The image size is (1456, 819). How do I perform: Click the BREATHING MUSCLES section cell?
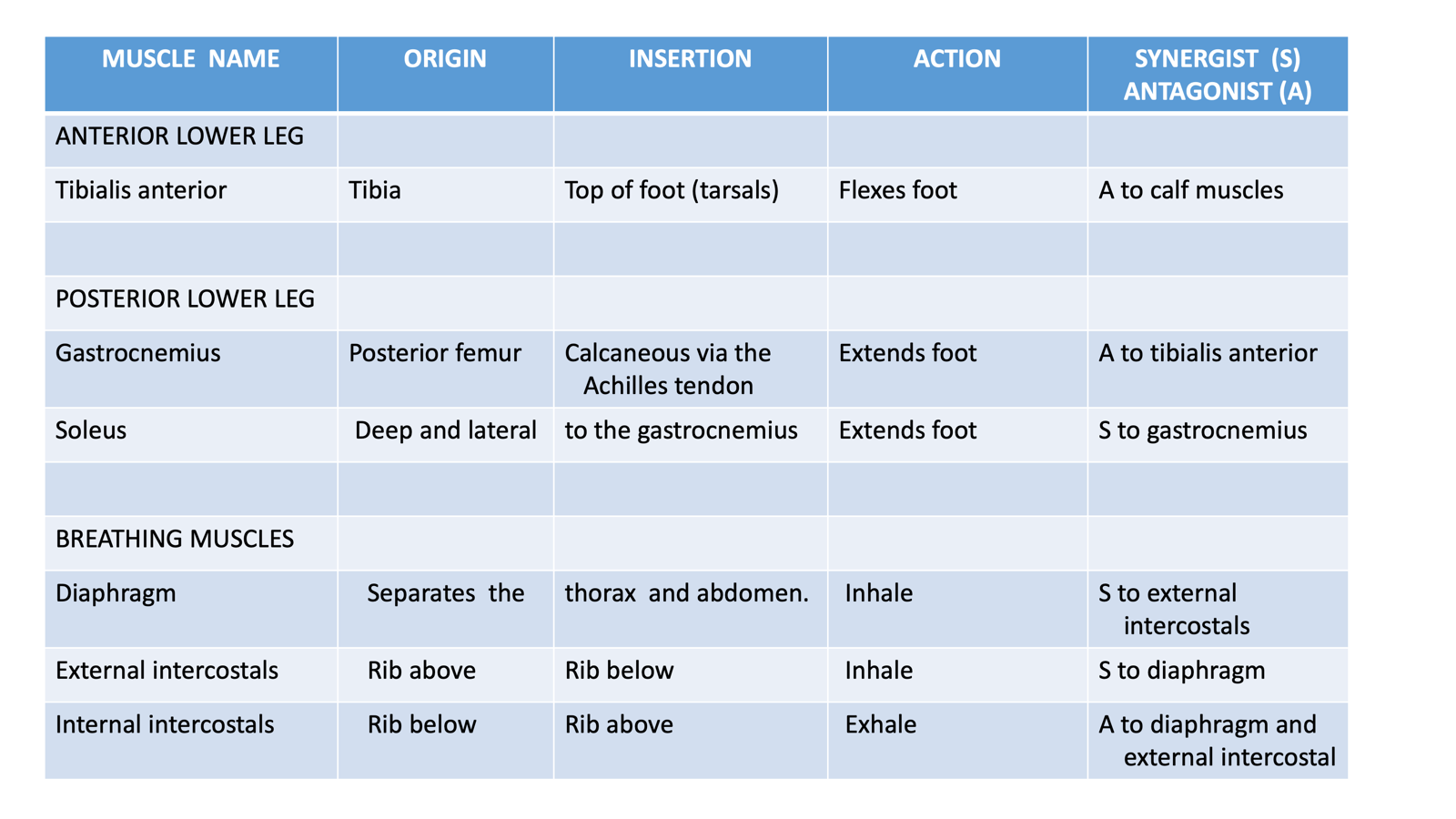tap(191, 543)
